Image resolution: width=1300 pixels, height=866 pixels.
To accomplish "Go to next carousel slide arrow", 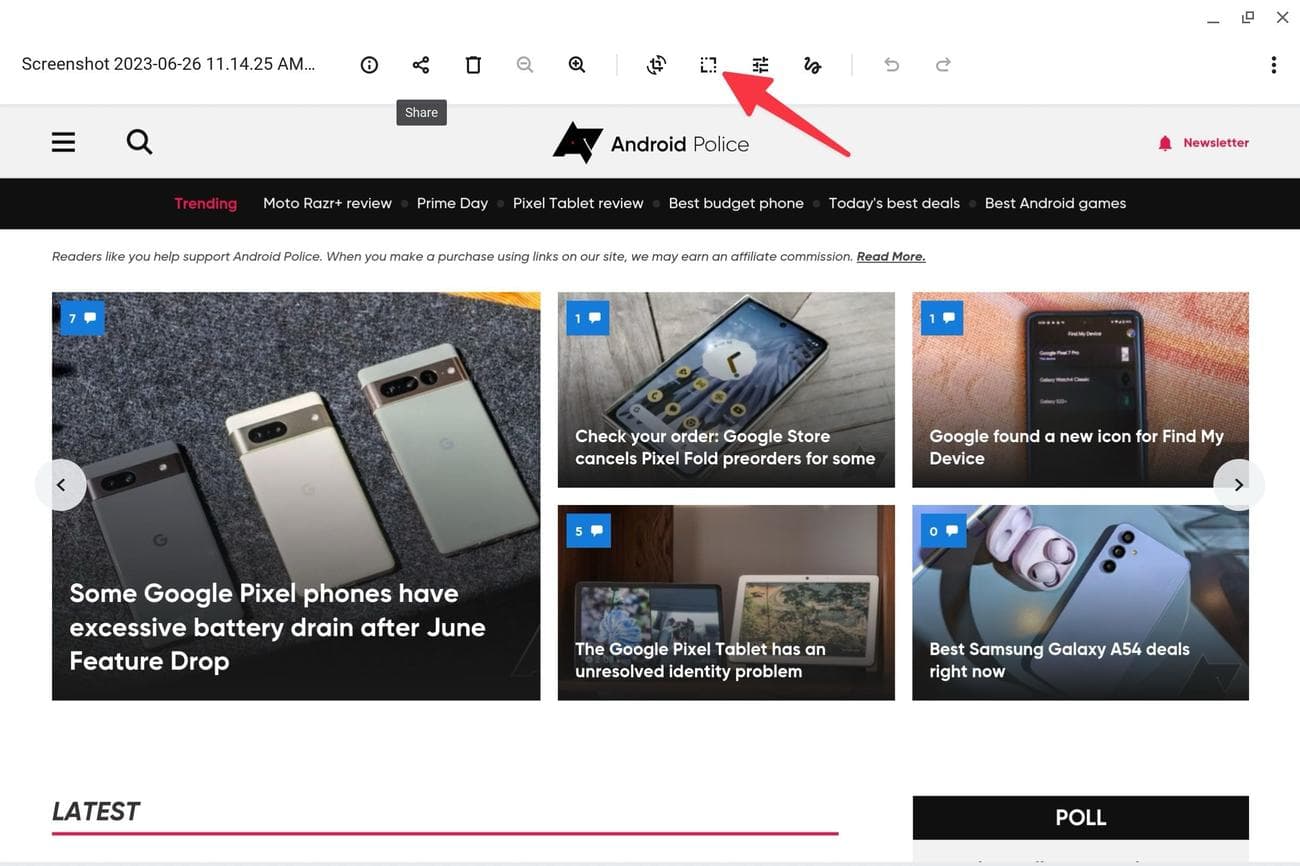I will pyautogui.click(x=1238, y=485).
